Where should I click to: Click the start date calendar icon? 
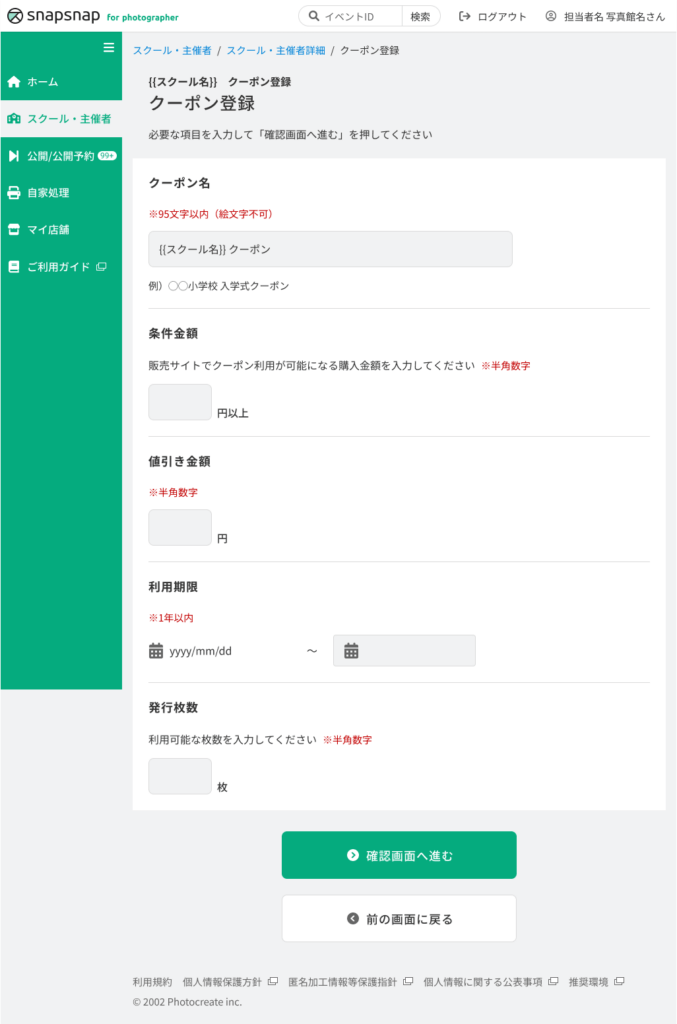pyautogui.click(x=156, y=651)
